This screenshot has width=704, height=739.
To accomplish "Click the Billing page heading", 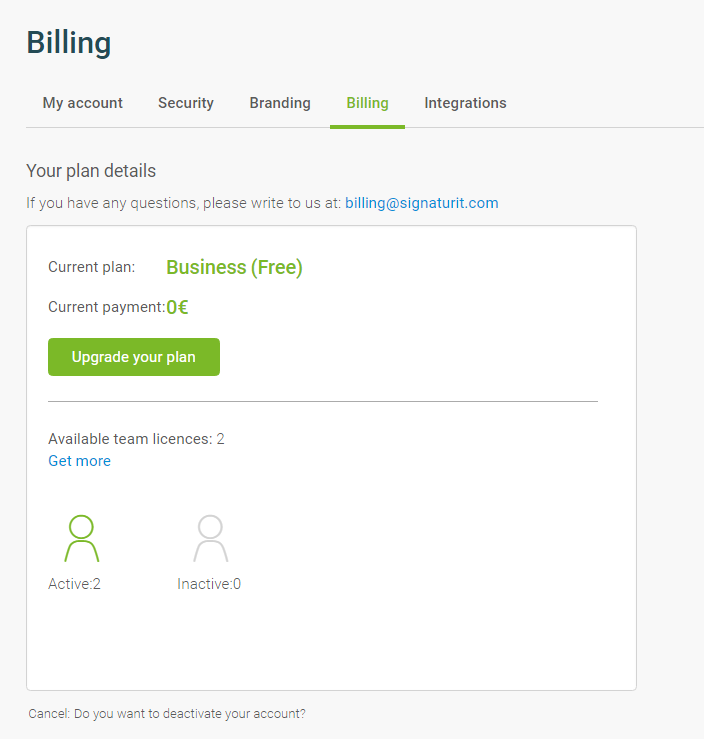I will (x=69, y=42).
